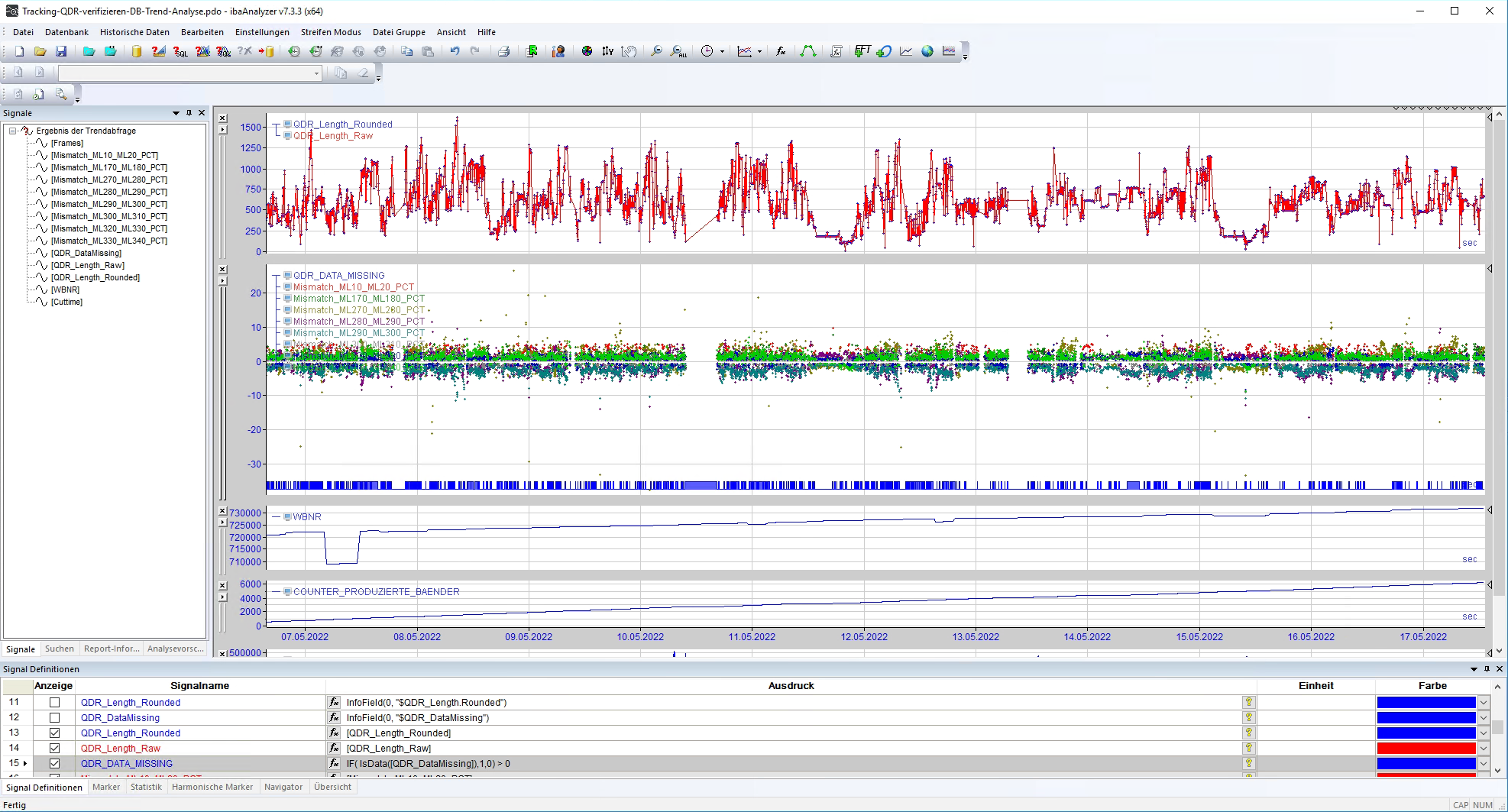
Task: Open Signal Definitionen panel options dropdown arrow
Action: tap(1474, 669)
